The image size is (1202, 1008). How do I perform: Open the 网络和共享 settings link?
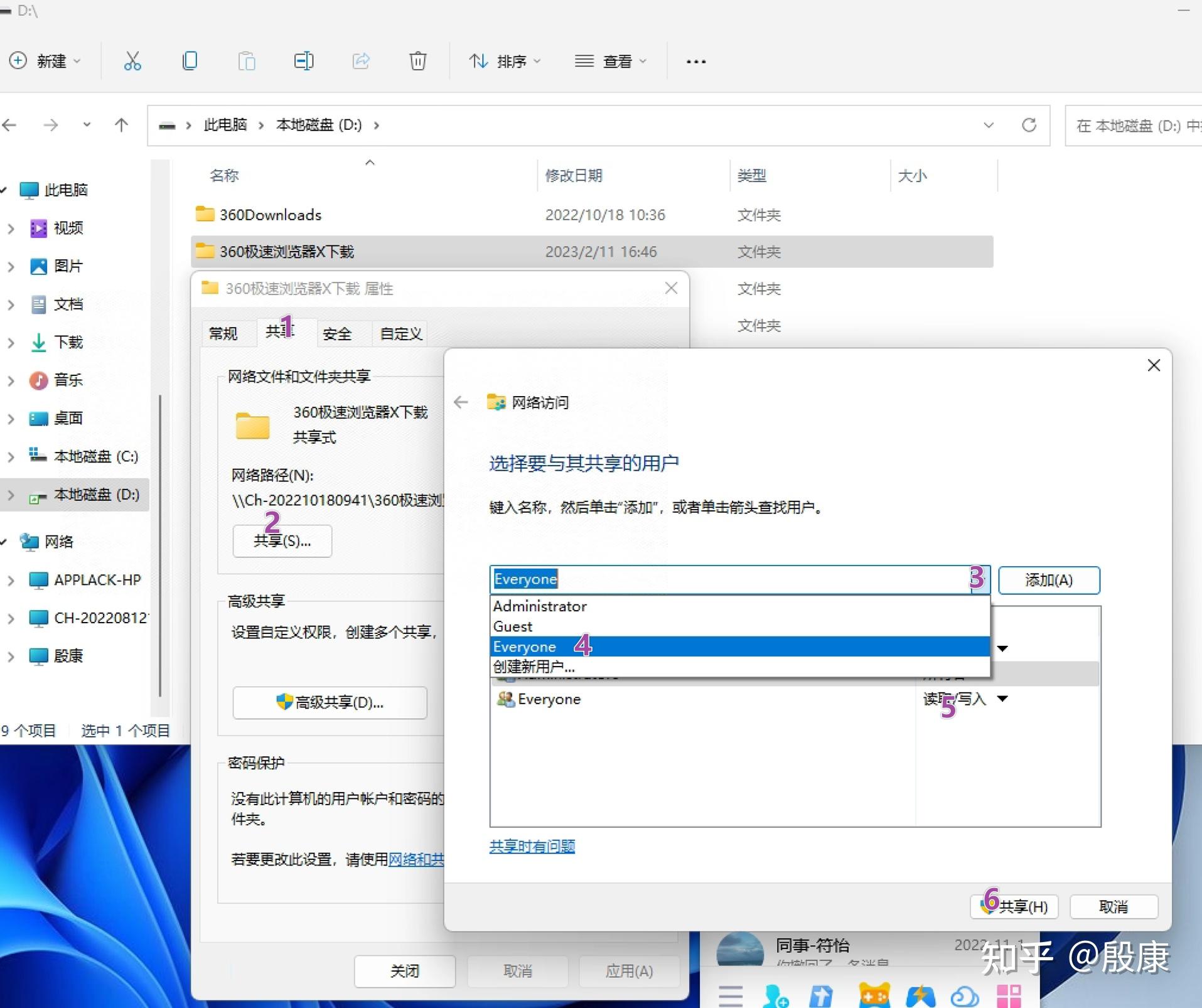(416, 859)
